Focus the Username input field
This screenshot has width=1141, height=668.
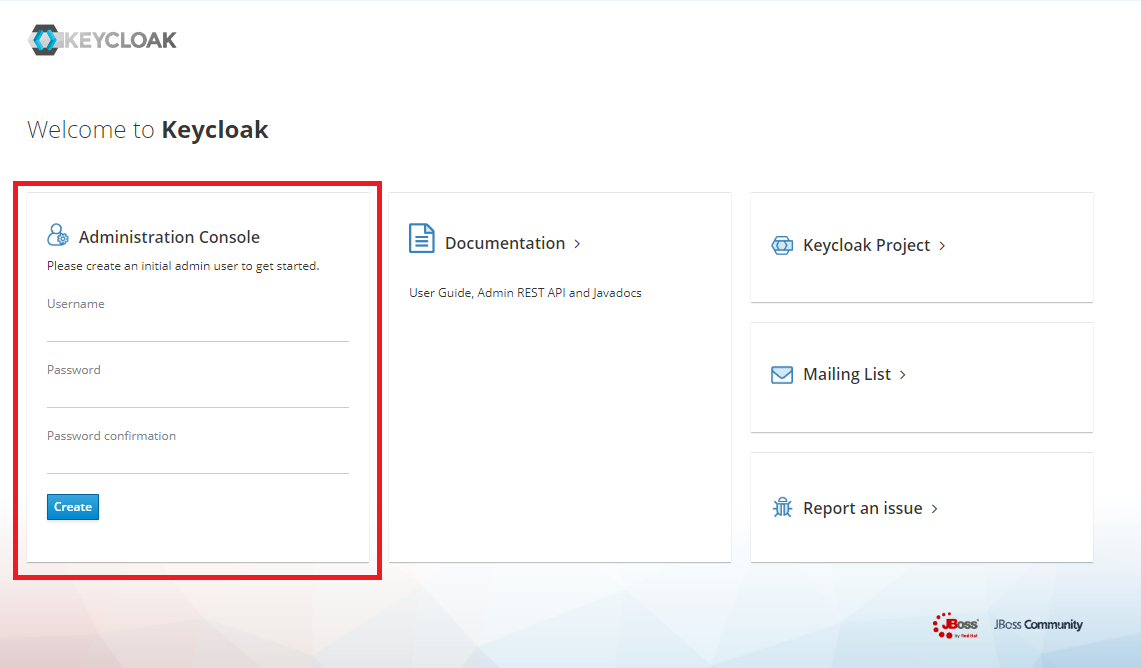coord(198,328)
